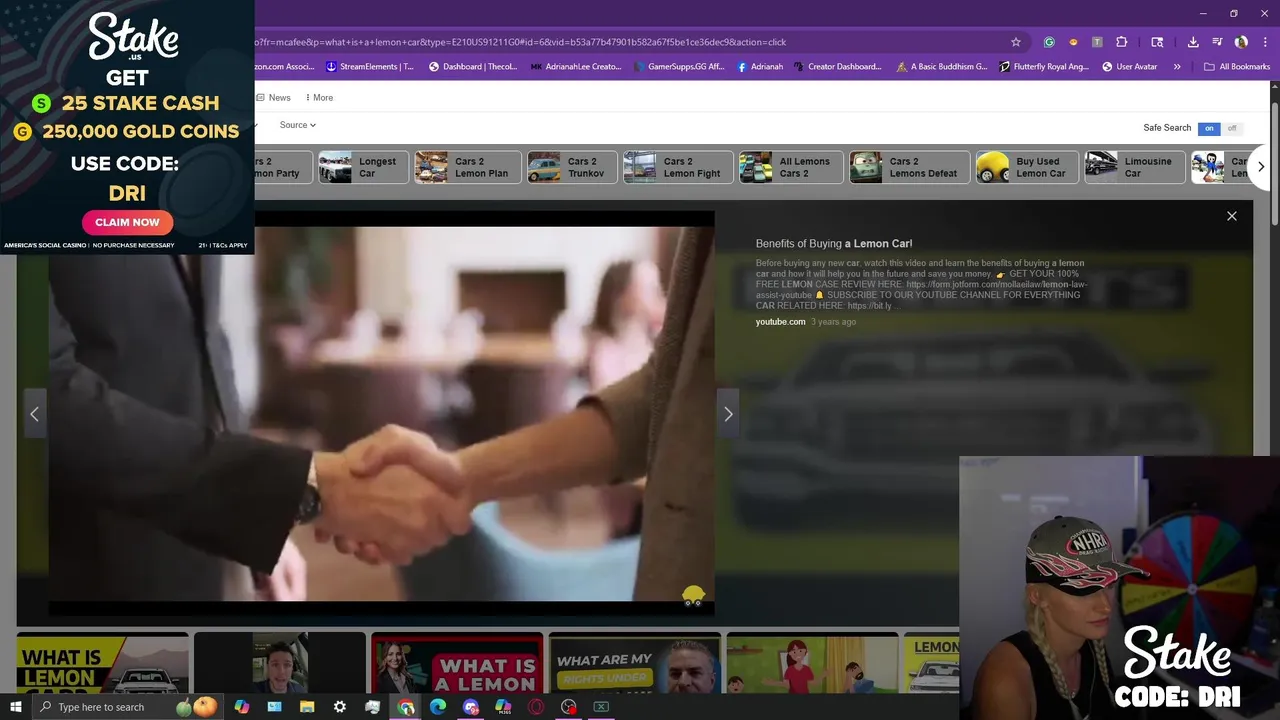
Task: Open the Adrianah Facebook bookmark
Action: coord(760,67)
